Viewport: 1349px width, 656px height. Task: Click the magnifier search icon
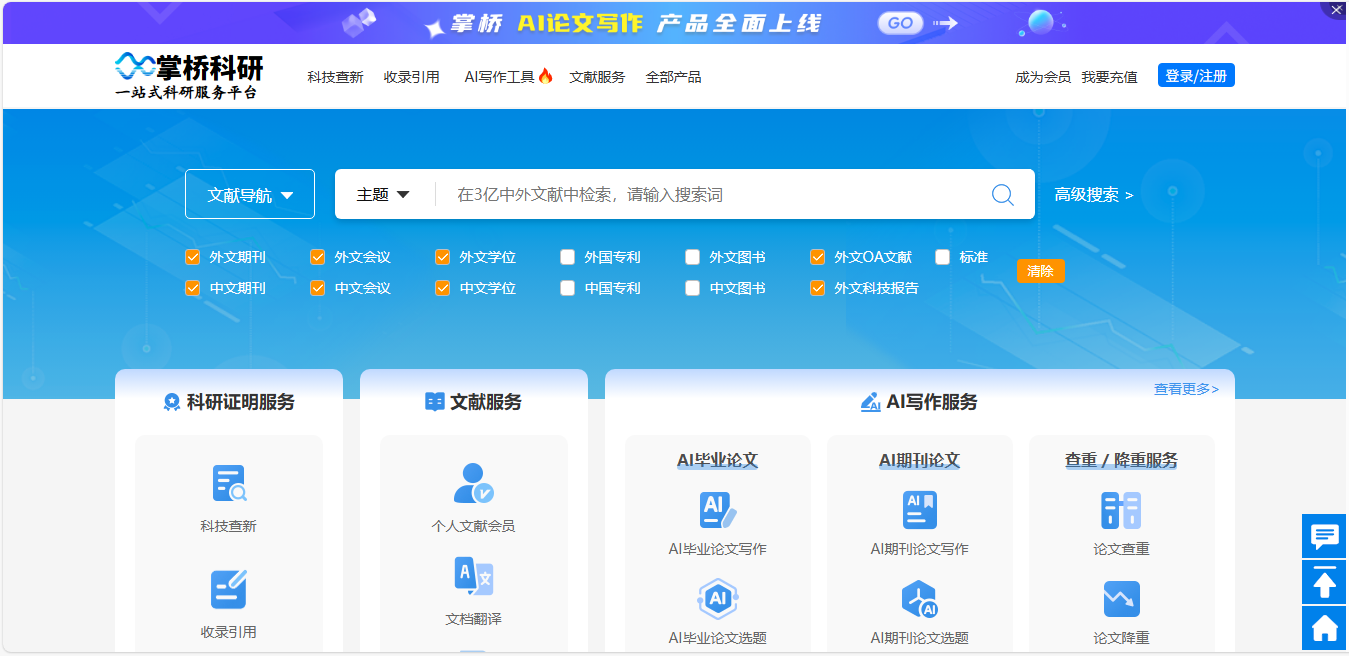1002,195
